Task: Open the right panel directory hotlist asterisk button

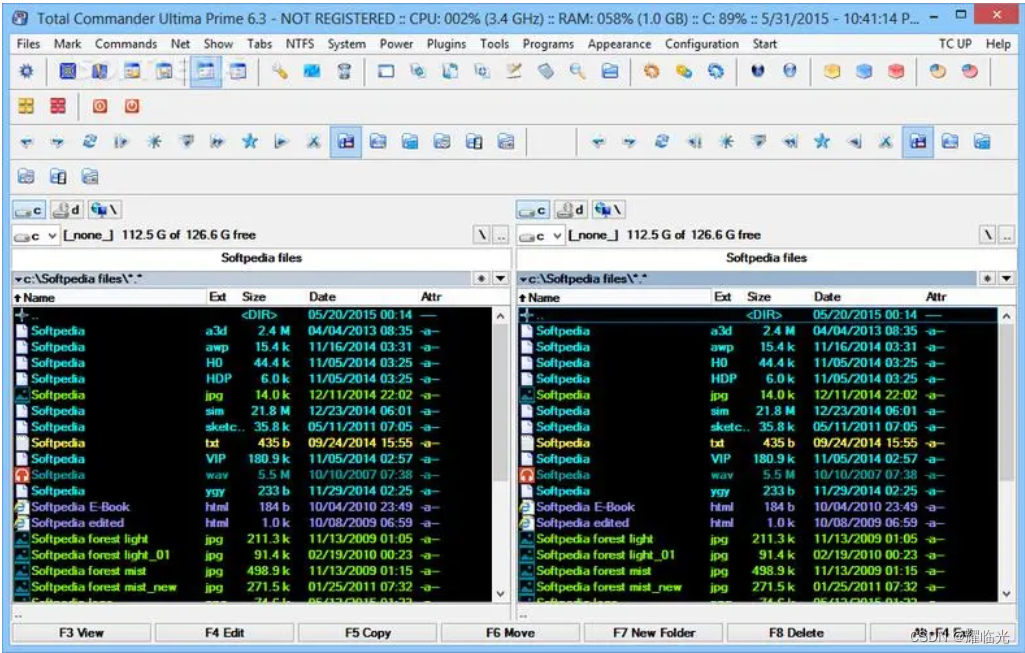Action: [x=987, y=278]
